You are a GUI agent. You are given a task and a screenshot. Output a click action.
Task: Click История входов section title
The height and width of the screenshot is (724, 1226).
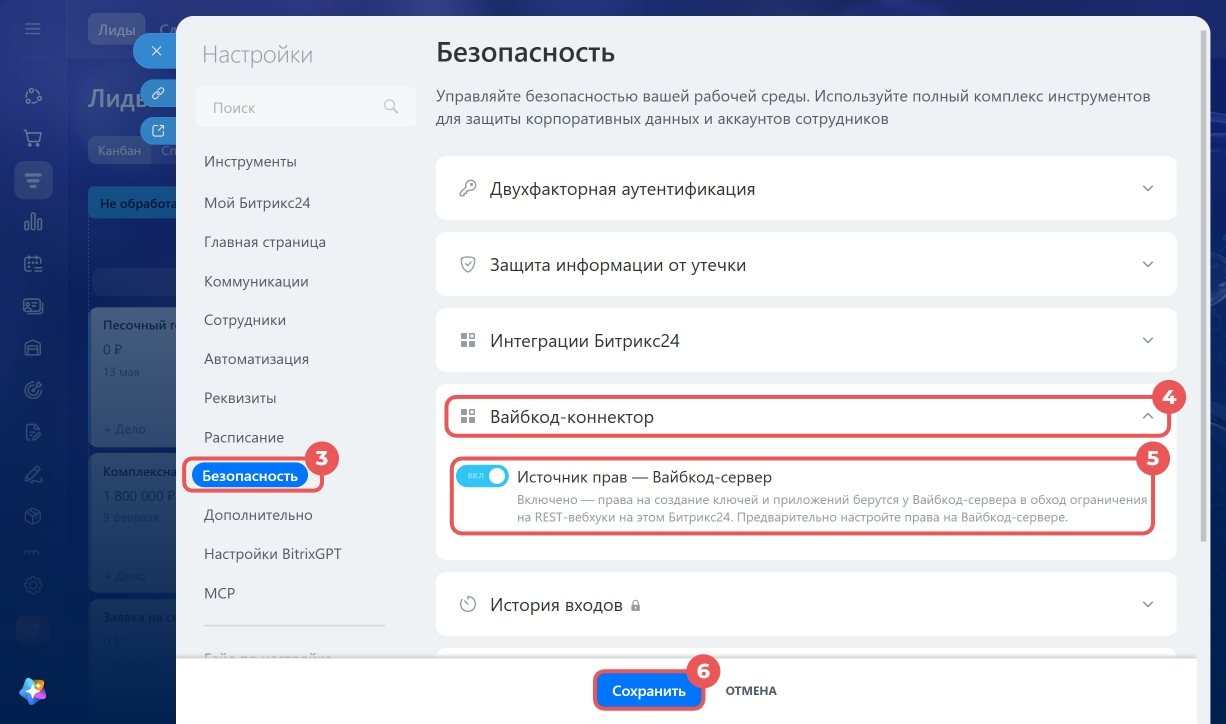[x=556, y=605]
